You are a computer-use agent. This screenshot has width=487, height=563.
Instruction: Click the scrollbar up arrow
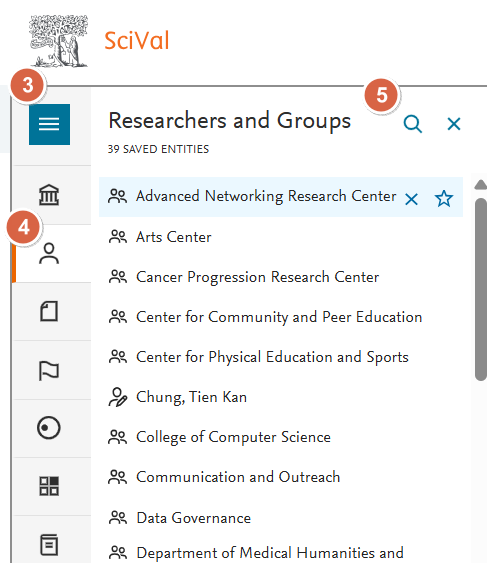click(x=481, y=185)
